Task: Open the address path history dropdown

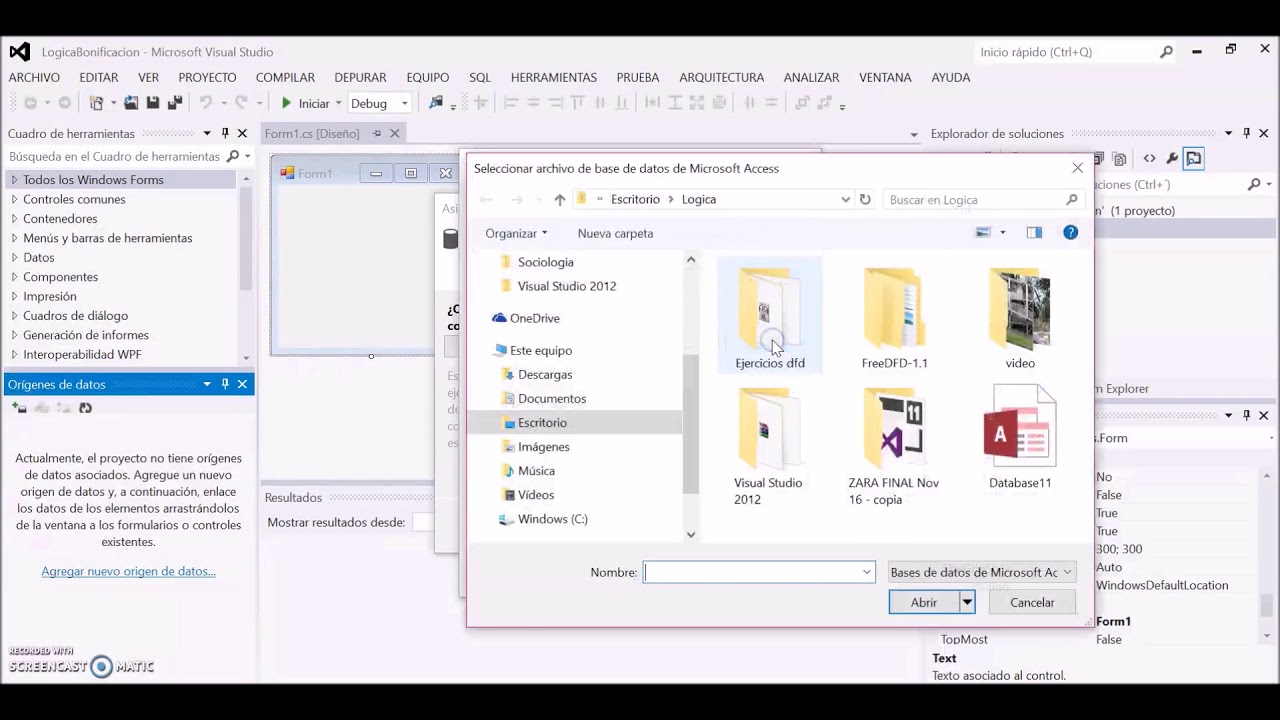Action: [x=845, y=199]
